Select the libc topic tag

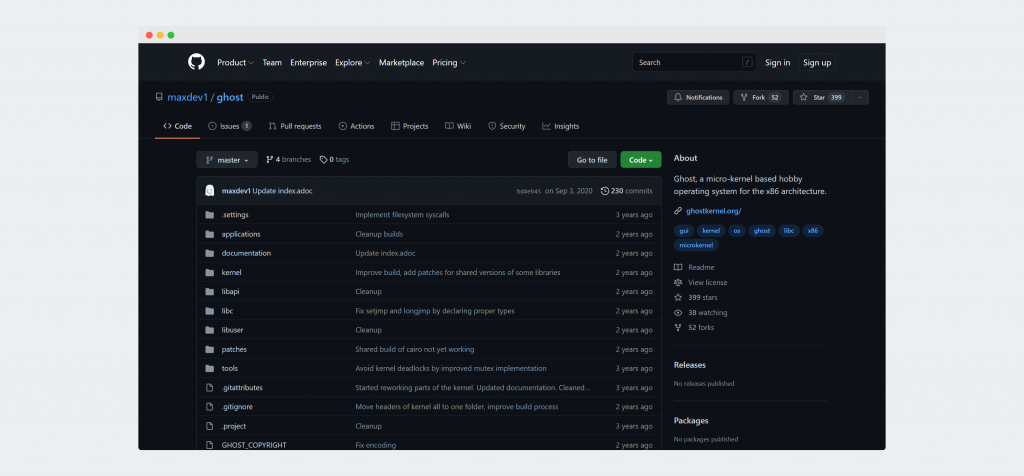click(789, 230)
